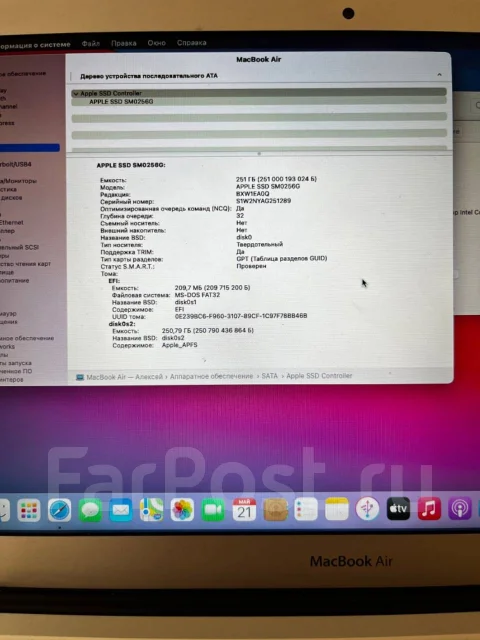Select the Мониторы sidebar entry
The image size is (480, 640).
pos(18,180)
